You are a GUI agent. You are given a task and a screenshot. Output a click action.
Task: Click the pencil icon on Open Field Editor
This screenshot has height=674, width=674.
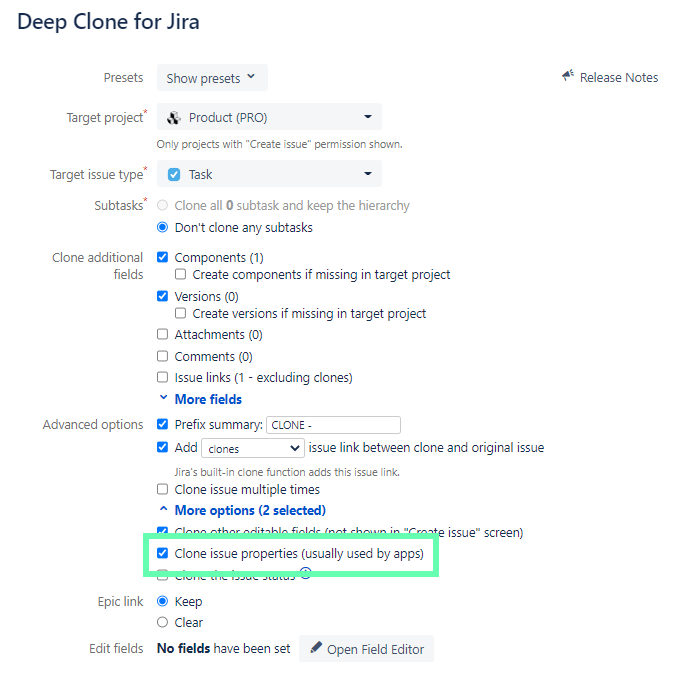316,647
